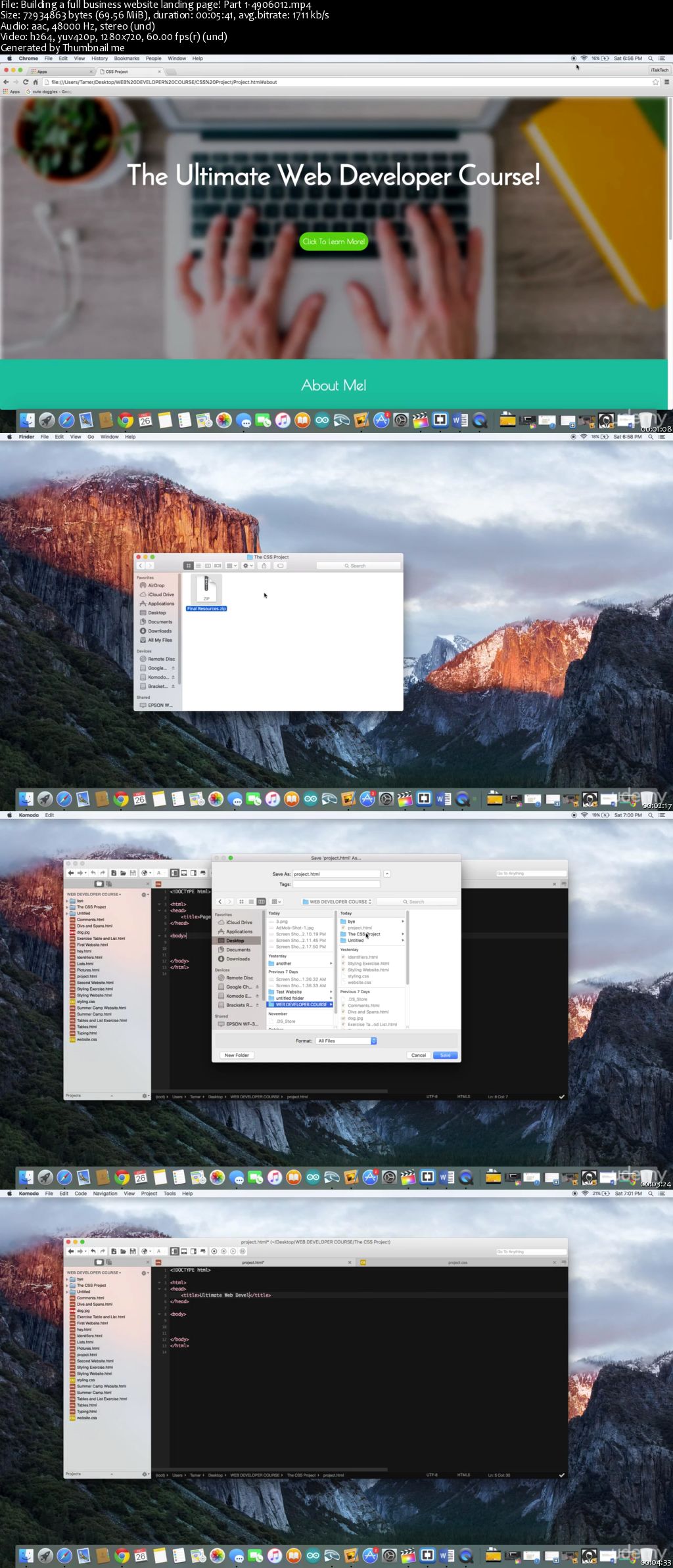Screen dimensions: 673x1568
Task: Expand bye folder in 00:04:33 Komodo tree
Action: coord(67,1279)
